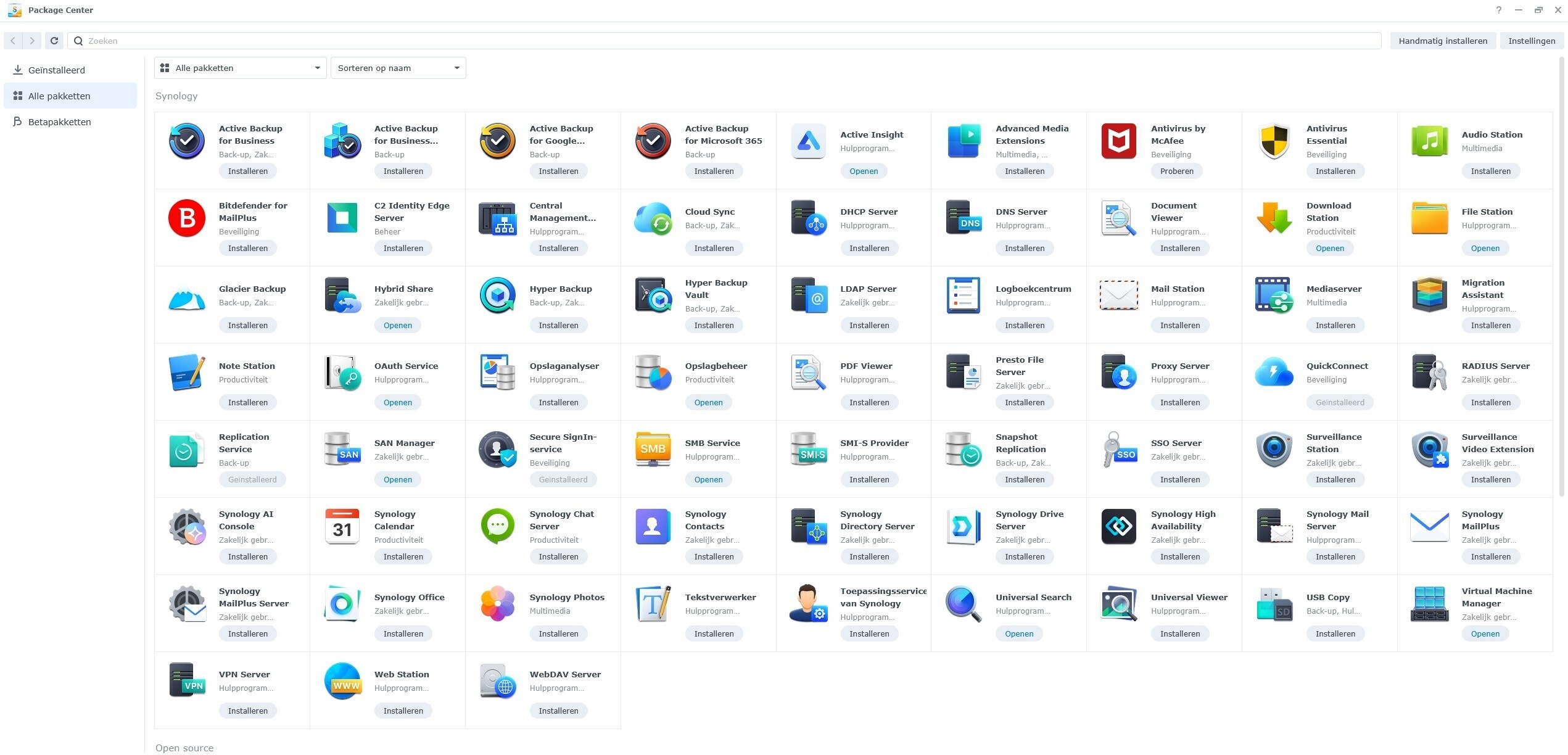Image resolution: width=1568 pixels, height=755 pixels.
Task: Open the Betapakketten sidebar section
Action: coord(59,122)
